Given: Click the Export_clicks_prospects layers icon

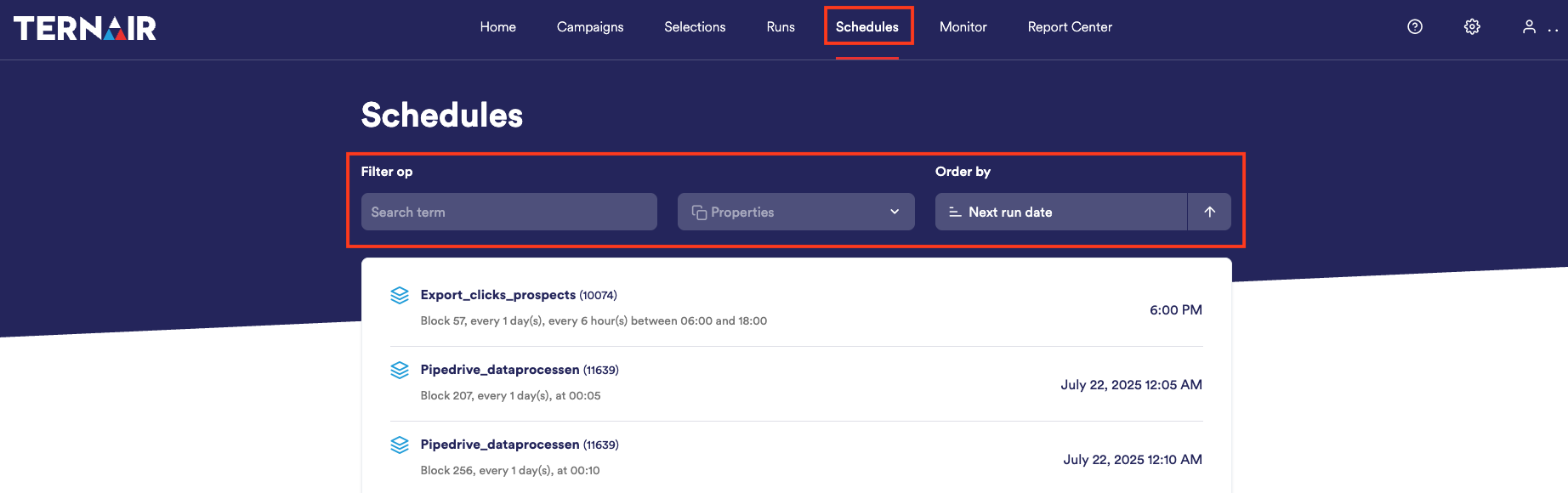Looking at the screenshot, I should click(400, 296).
